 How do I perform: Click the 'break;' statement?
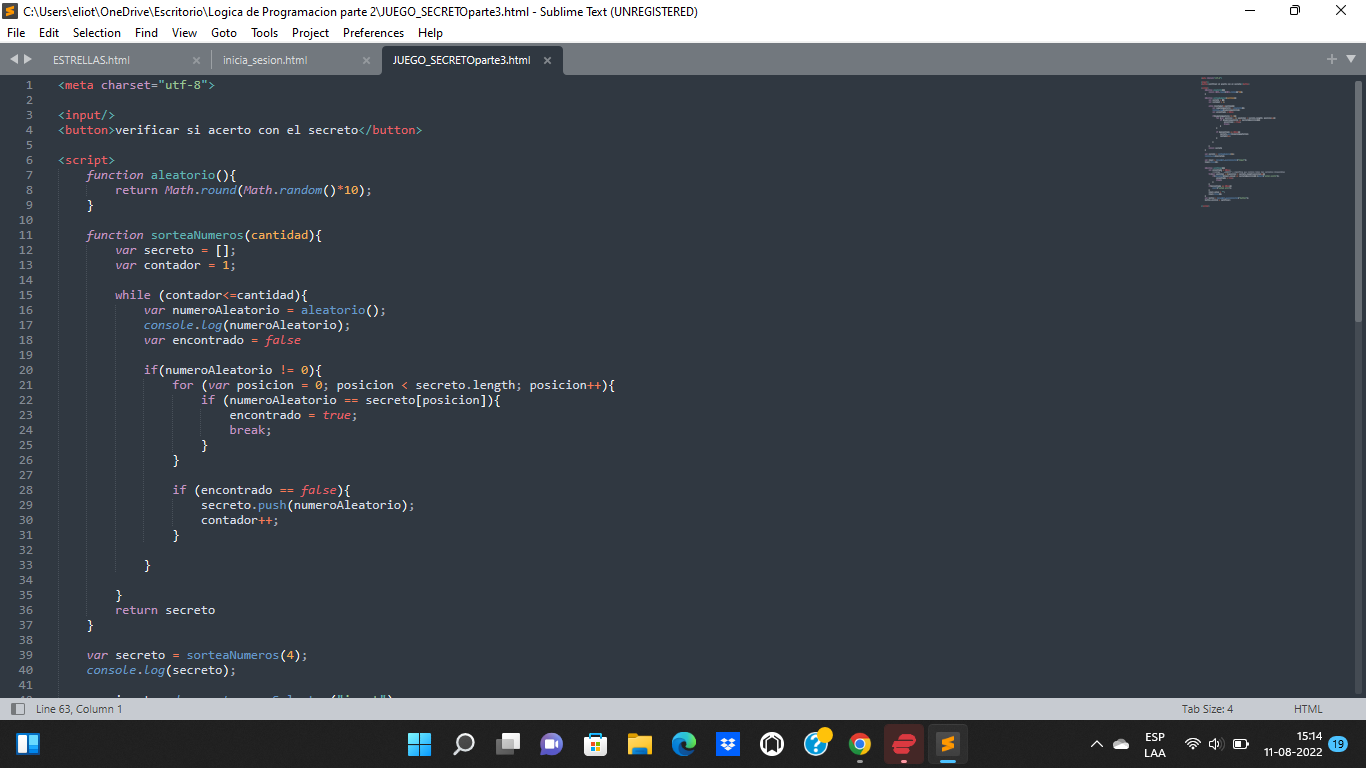[x=251, y=430]
